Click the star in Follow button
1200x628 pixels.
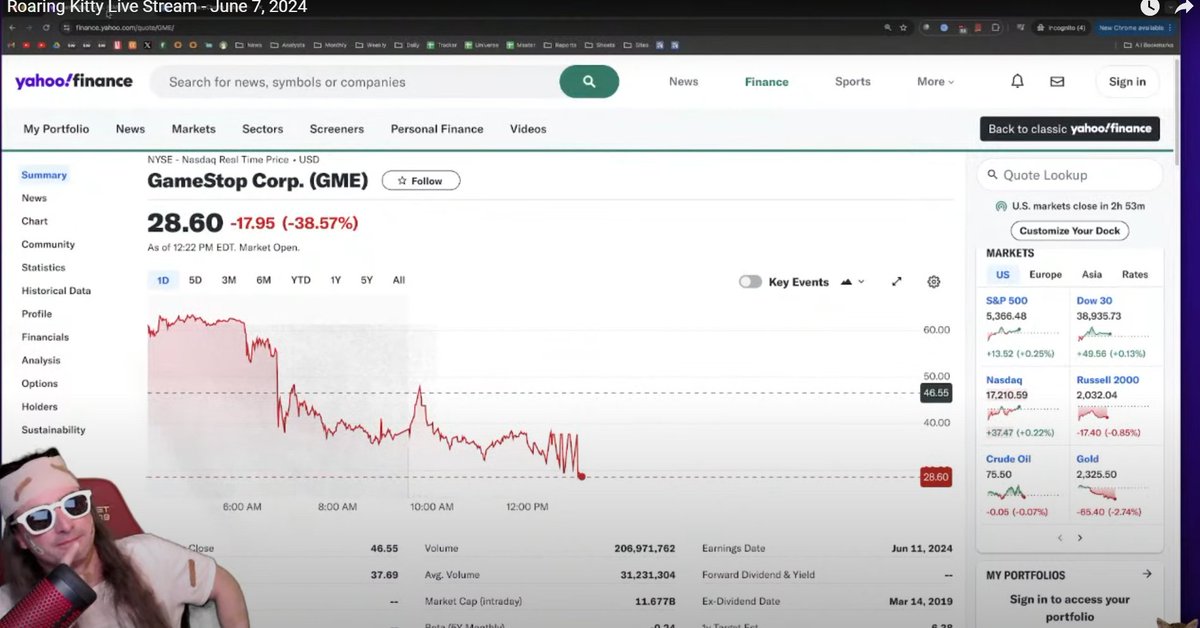click(402, 181)
